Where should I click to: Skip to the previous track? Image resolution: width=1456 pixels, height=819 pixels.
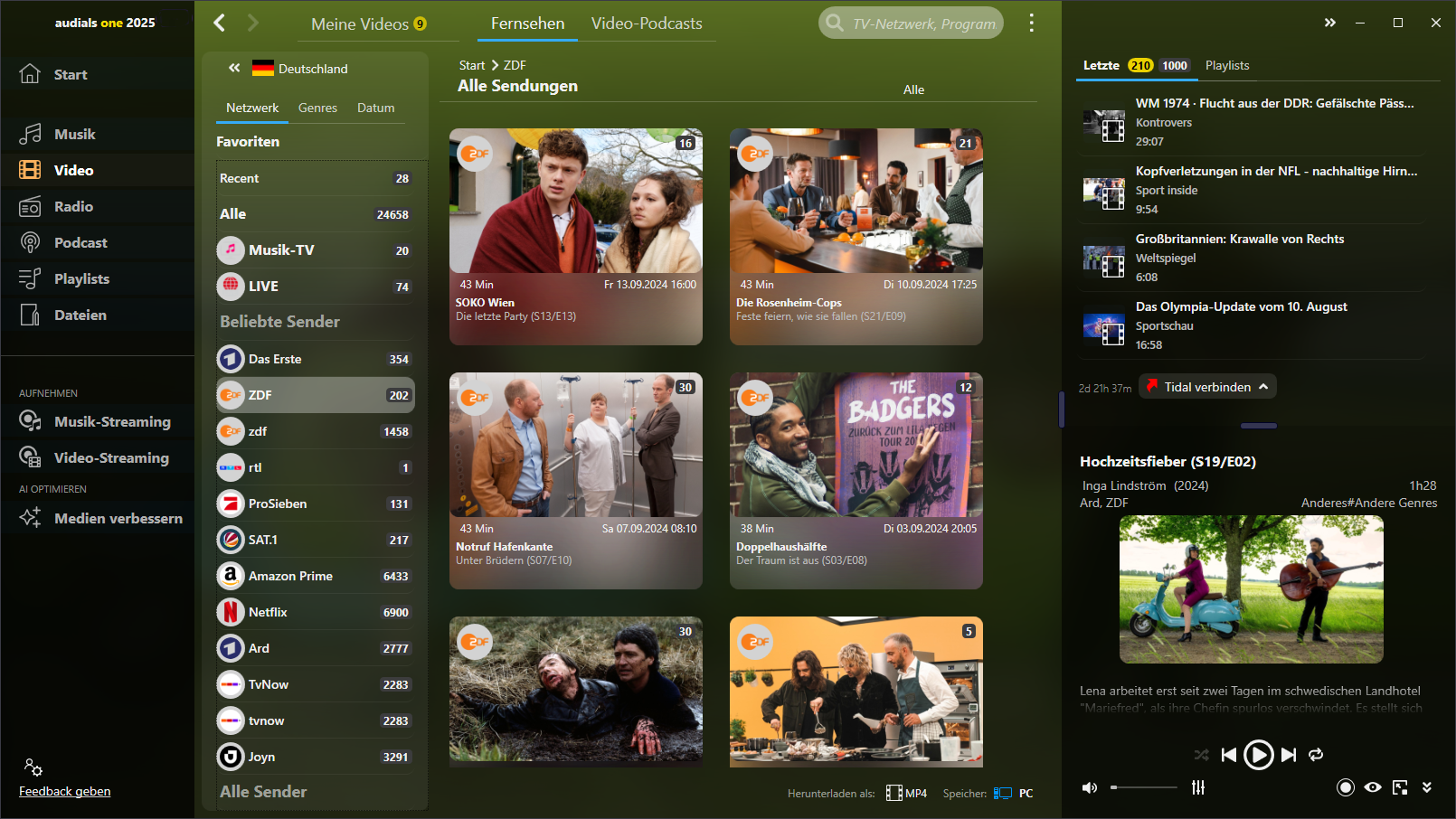pos(1228,755)
